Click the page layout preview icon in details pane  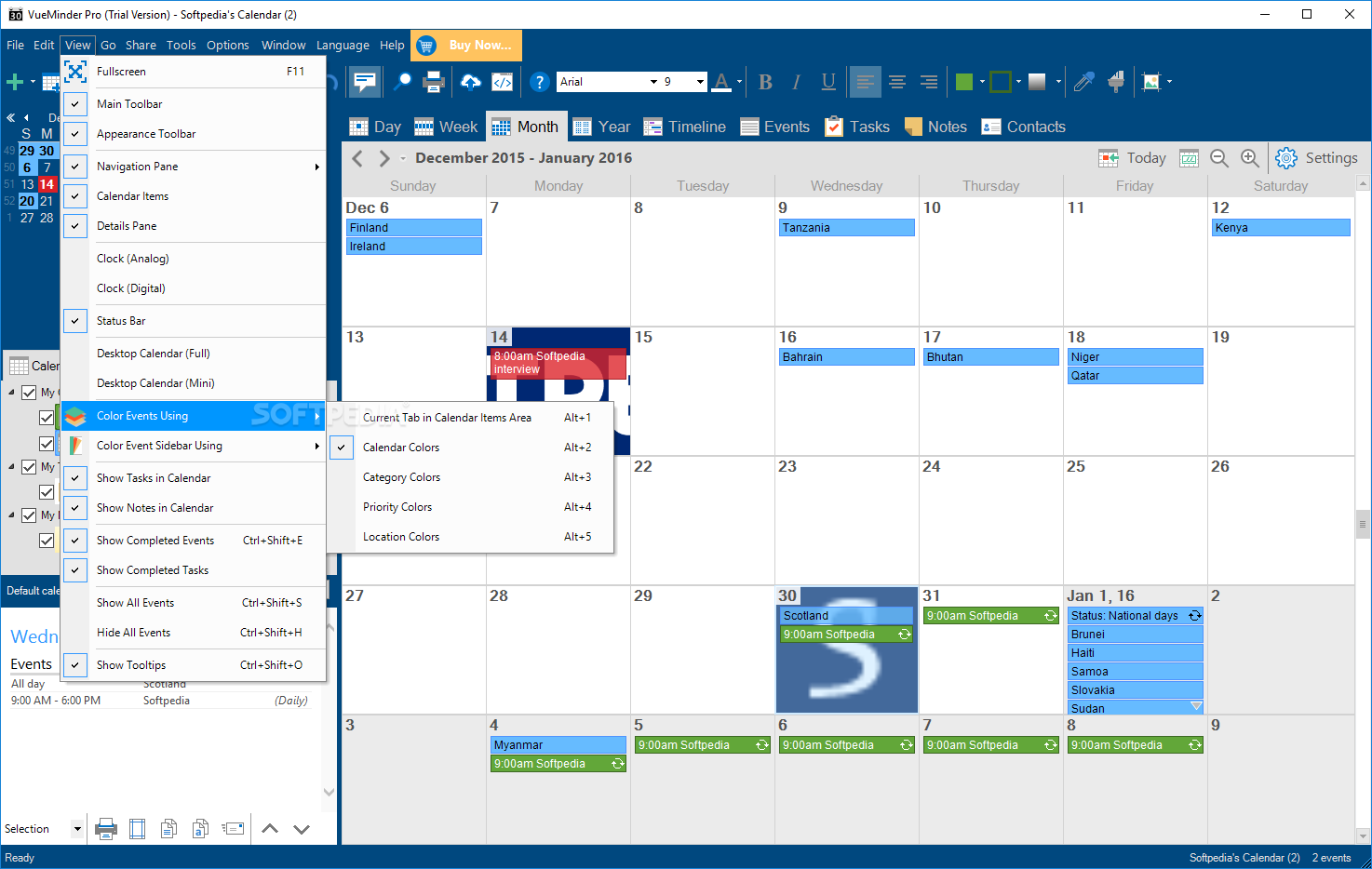(137, 828)
